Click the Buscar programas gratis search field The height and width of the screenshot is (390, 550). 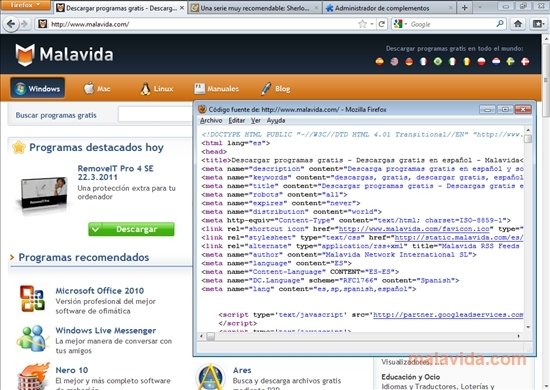[155, 115]
